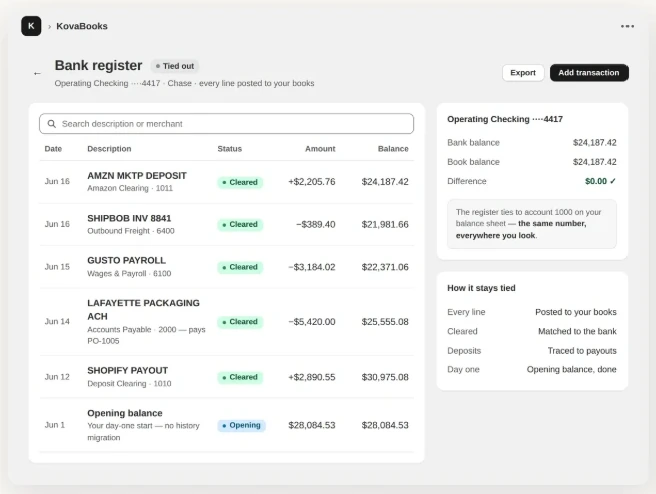Click the Posted to your books text
The width and height of the screenshot is (656, 494).
pos(576,312)
